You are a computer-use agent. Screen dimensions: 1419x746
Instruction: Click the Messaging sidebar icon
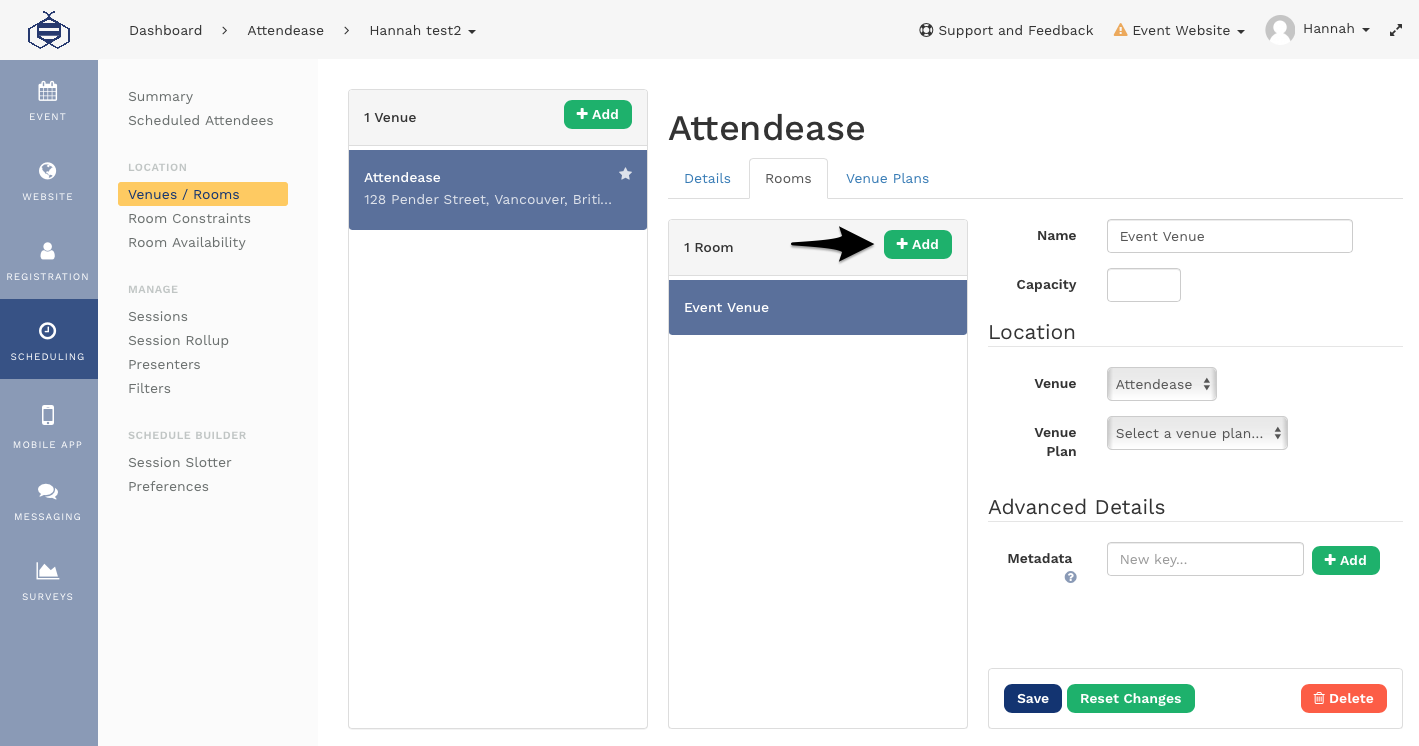tap(47, 498)
